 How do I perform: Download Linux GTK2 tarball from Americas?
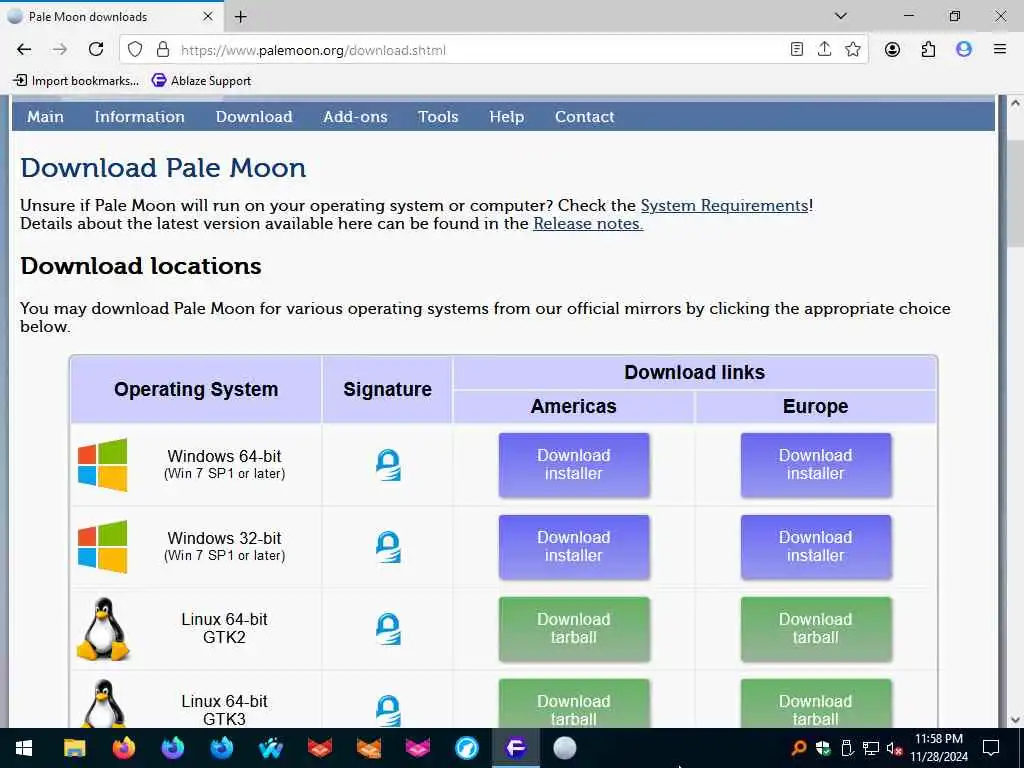(574, 629)
